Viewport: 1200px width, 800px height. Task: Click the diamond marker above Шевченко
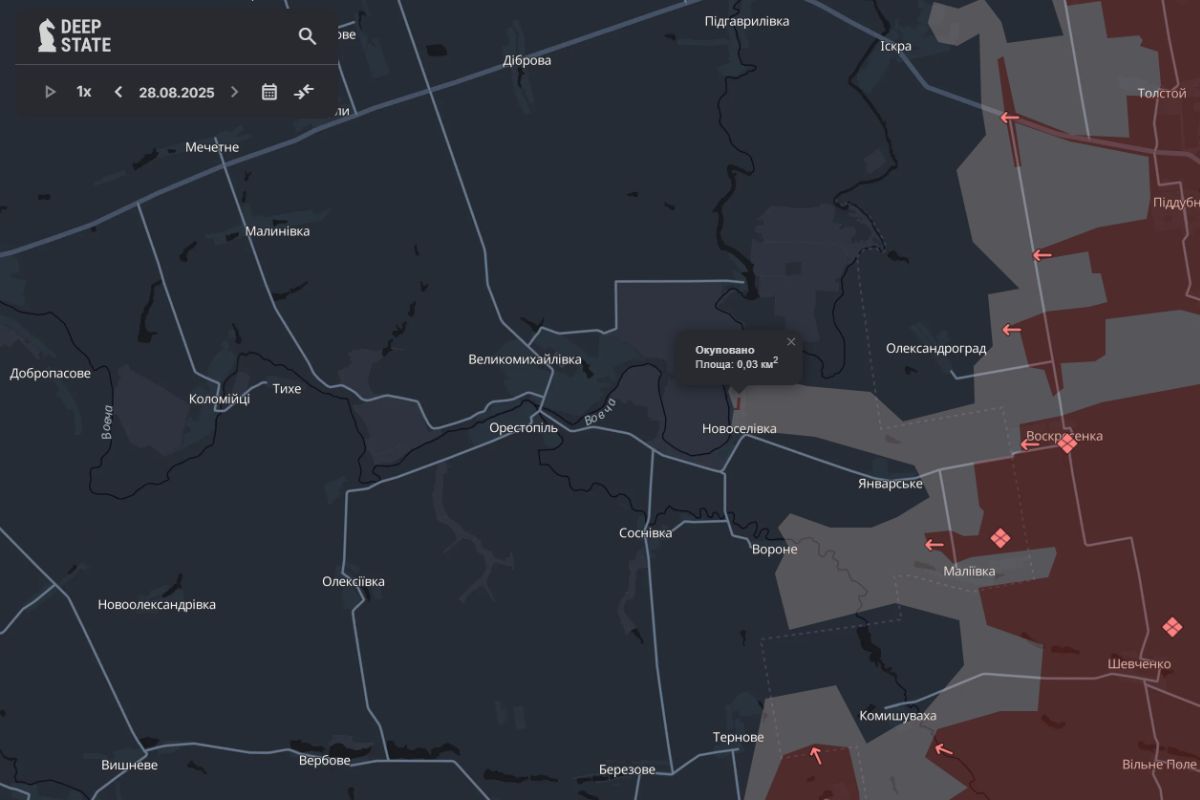[x=1172, y=628]
